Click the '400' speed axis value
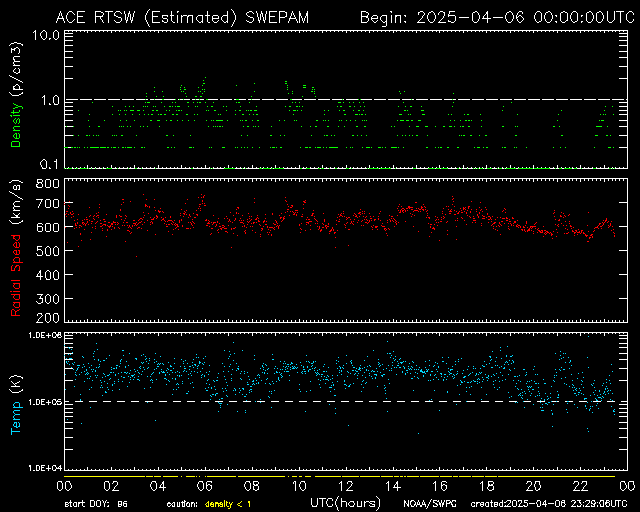The height and width of the screenshot is (512, 640). (x=48, y=275)
